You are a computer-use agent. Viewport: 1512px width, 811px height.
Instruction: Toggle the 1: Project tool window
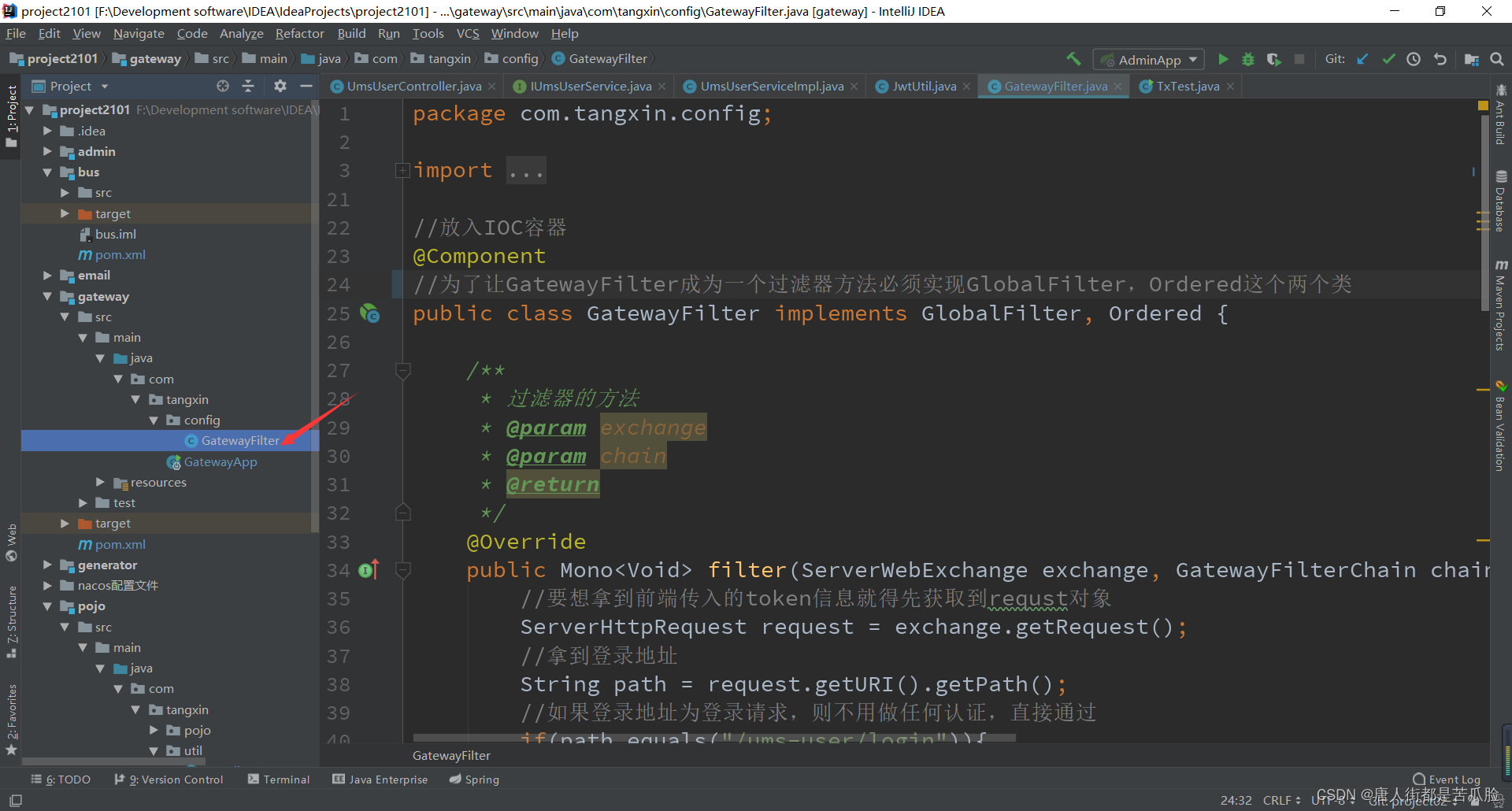click(x=11, y=117)
